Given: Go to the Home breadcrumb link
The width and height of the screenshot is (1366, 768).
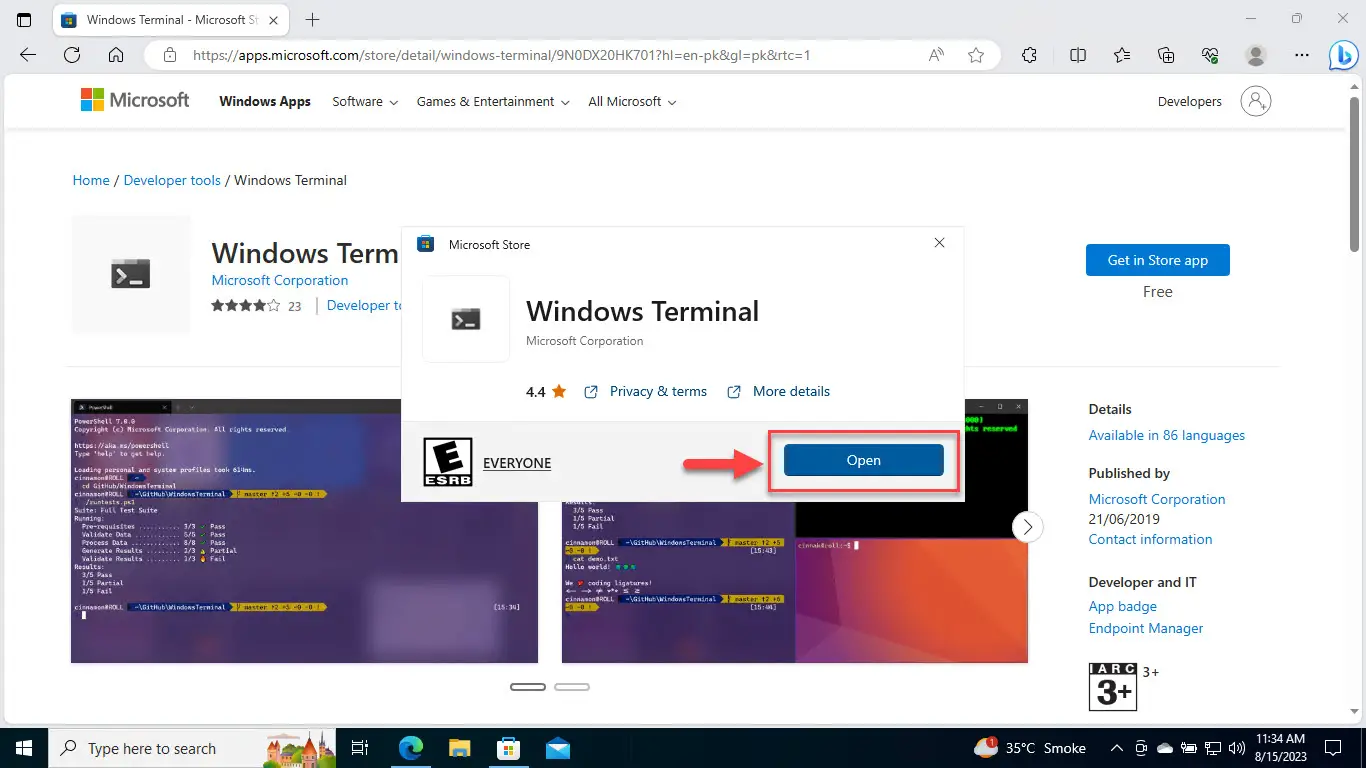Looking at the screenshot, I should point(91,180).
